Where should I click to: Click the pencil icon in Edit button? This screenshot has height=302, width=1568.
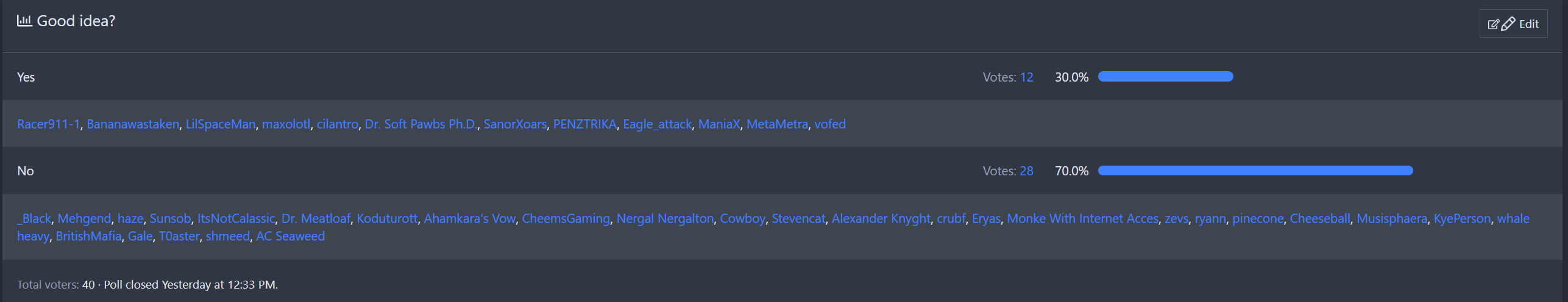[1508, 24]
